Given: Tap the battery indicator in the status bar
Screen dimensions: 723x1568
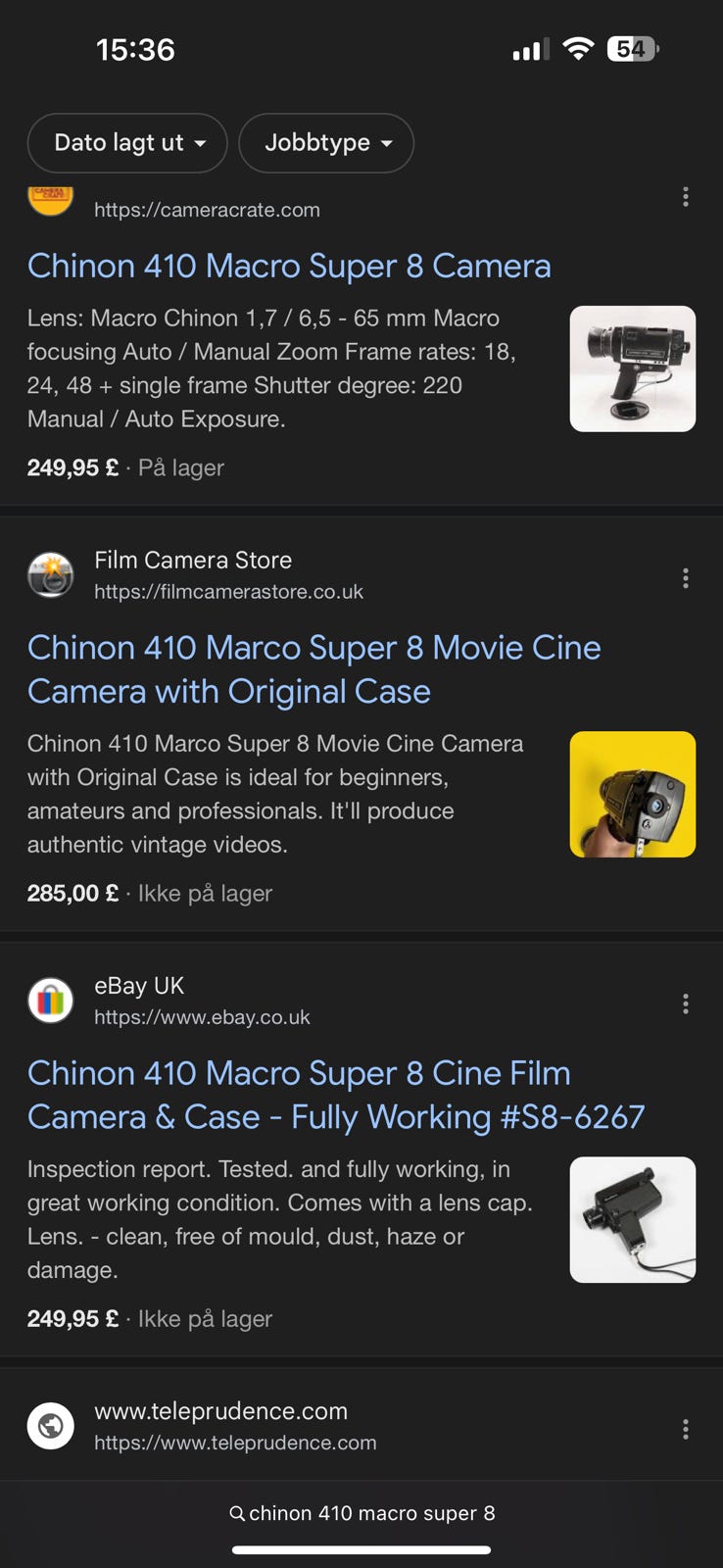Looking at the screenshot, I should (x=633, y=49).
